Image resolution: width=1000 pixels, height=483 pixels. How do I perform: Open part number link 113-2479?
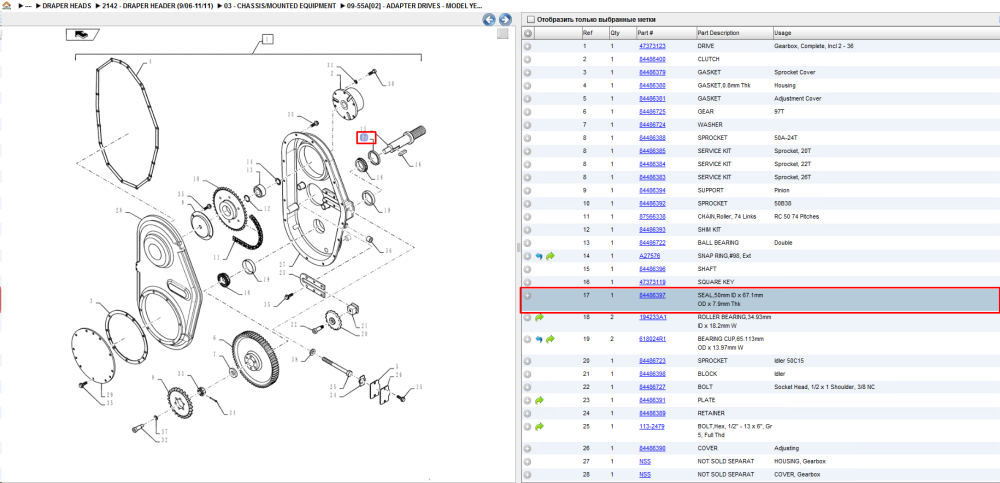coord(651,426)
